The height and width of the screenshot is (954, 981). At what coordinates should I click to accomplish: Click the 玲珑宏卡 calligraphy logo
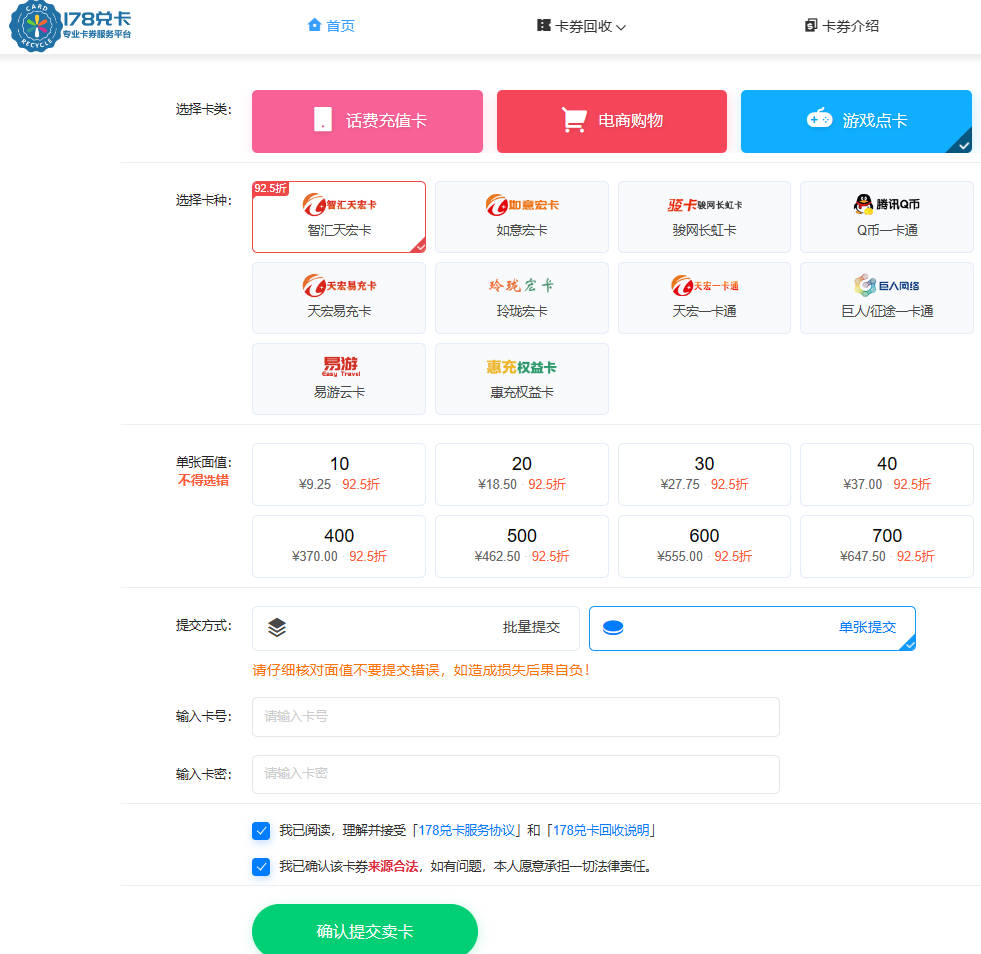[522, 285]
